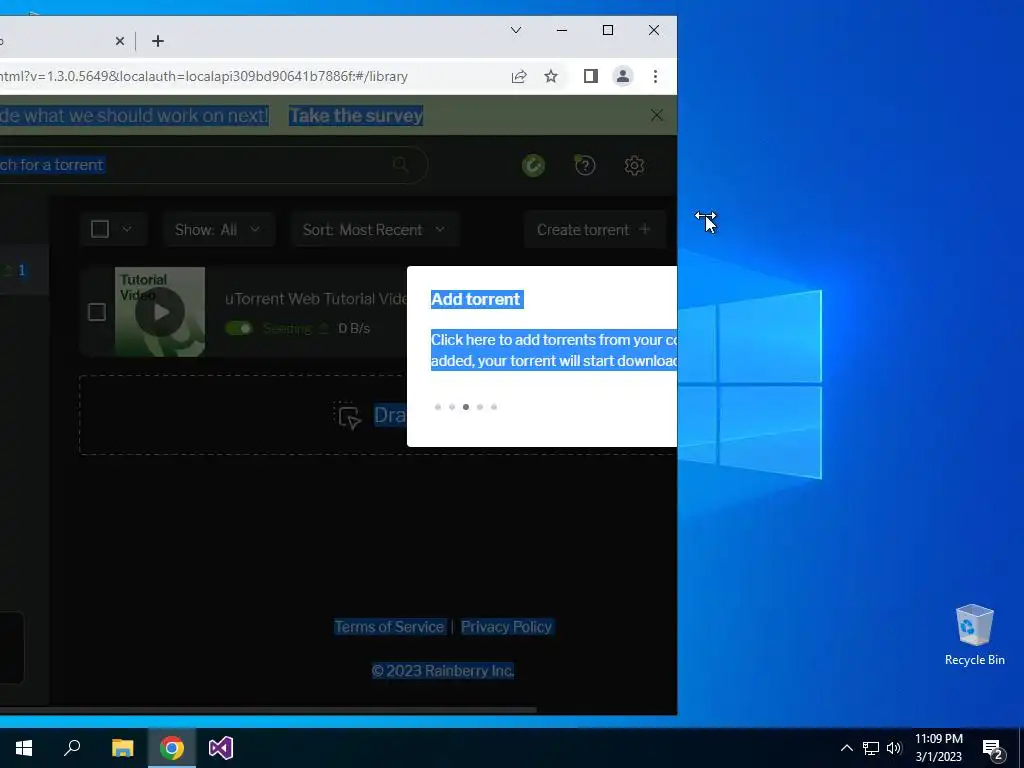Tick the select-all torrents checkbox
The height and width of the screenshot is (768, 1024).
[x=100, y=229]
